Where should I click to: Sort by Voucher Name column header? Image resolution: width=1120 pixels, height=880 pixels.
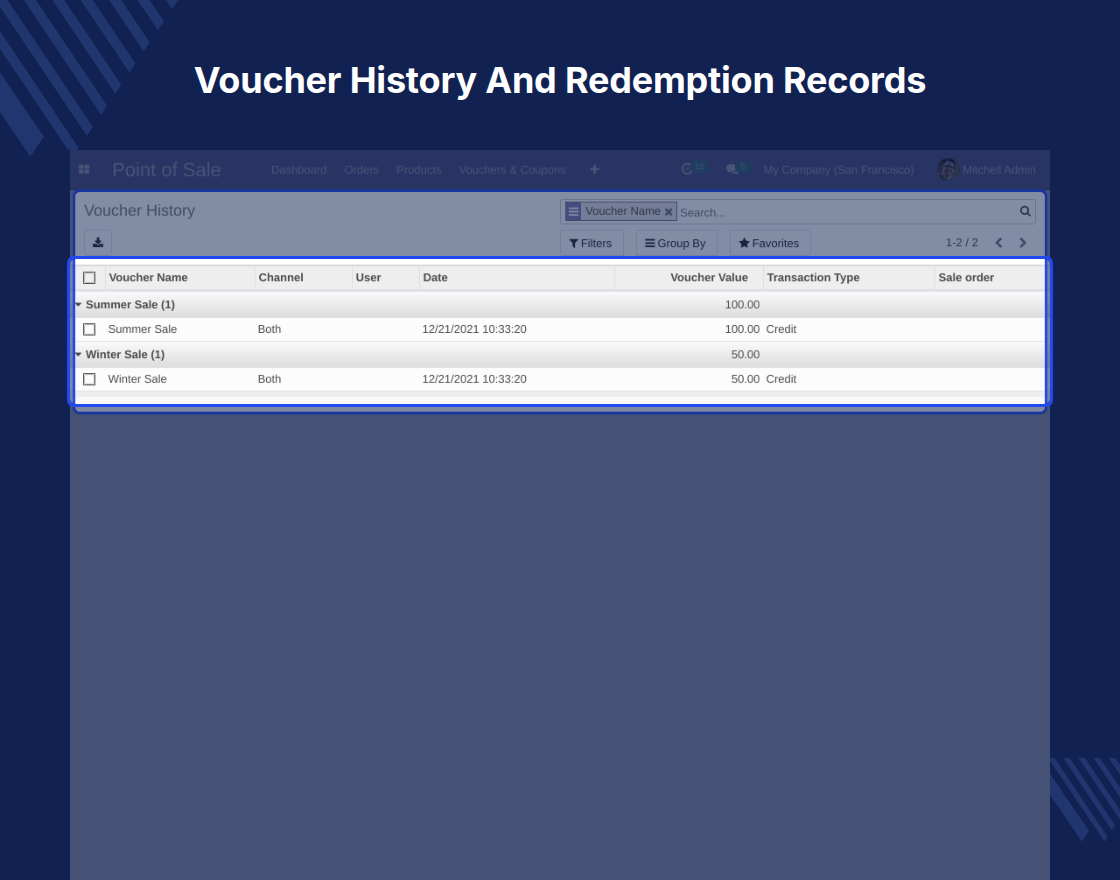[x=180, y=278]
